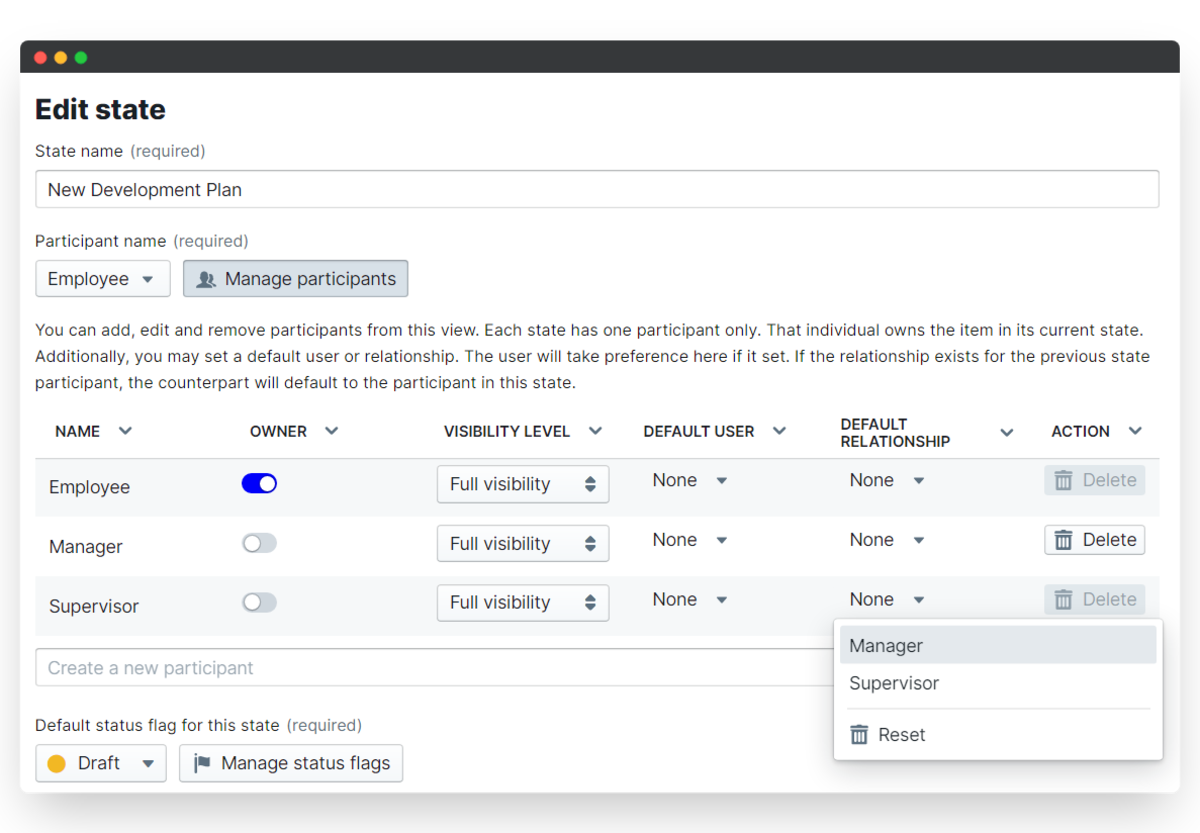Click disabled Delete in Employee row

(x=1095, y=480)
